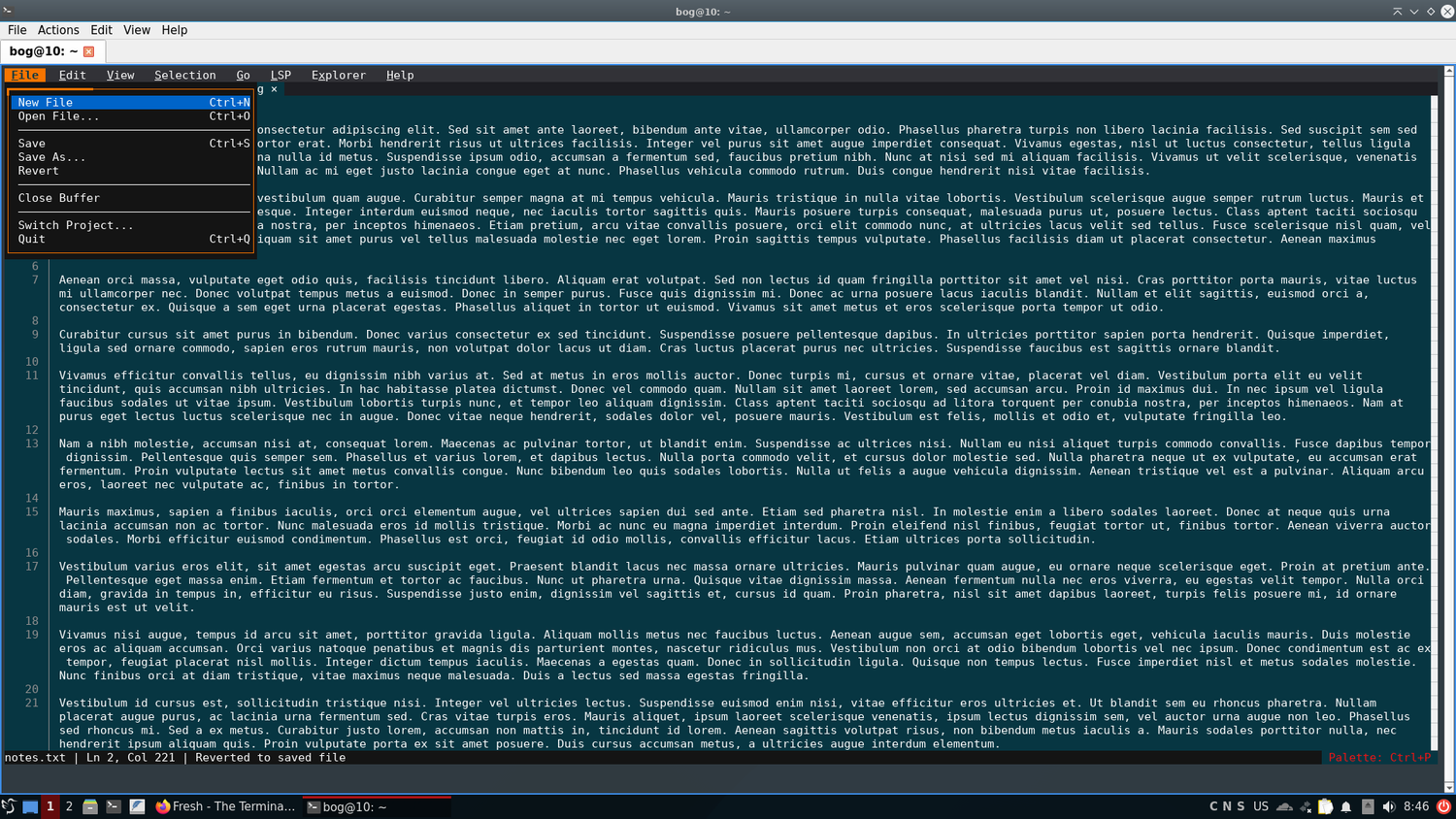The height and width of the screenshot is (819, 1456).
Task: Choose Save As... menu entry
Action: [132, 156]
